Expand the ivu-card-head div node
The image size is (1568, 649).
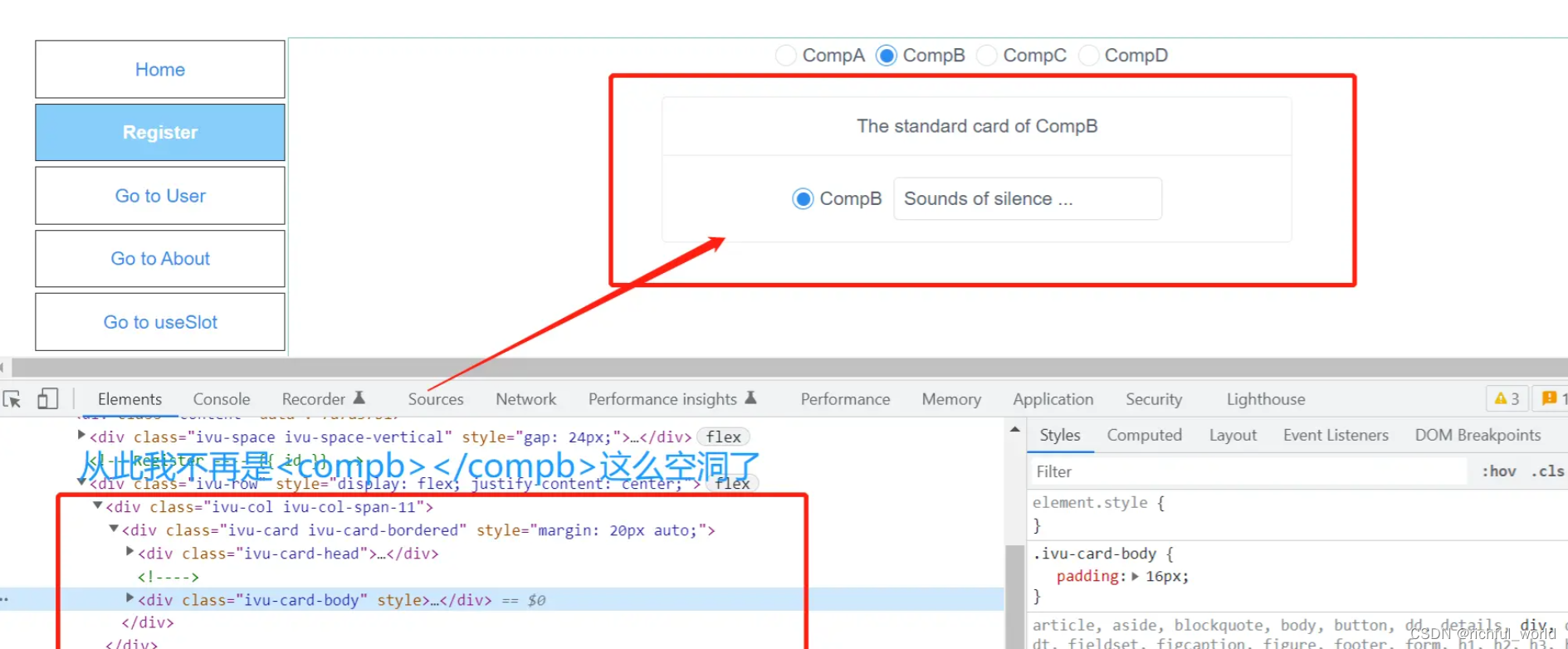coord(129,551)
